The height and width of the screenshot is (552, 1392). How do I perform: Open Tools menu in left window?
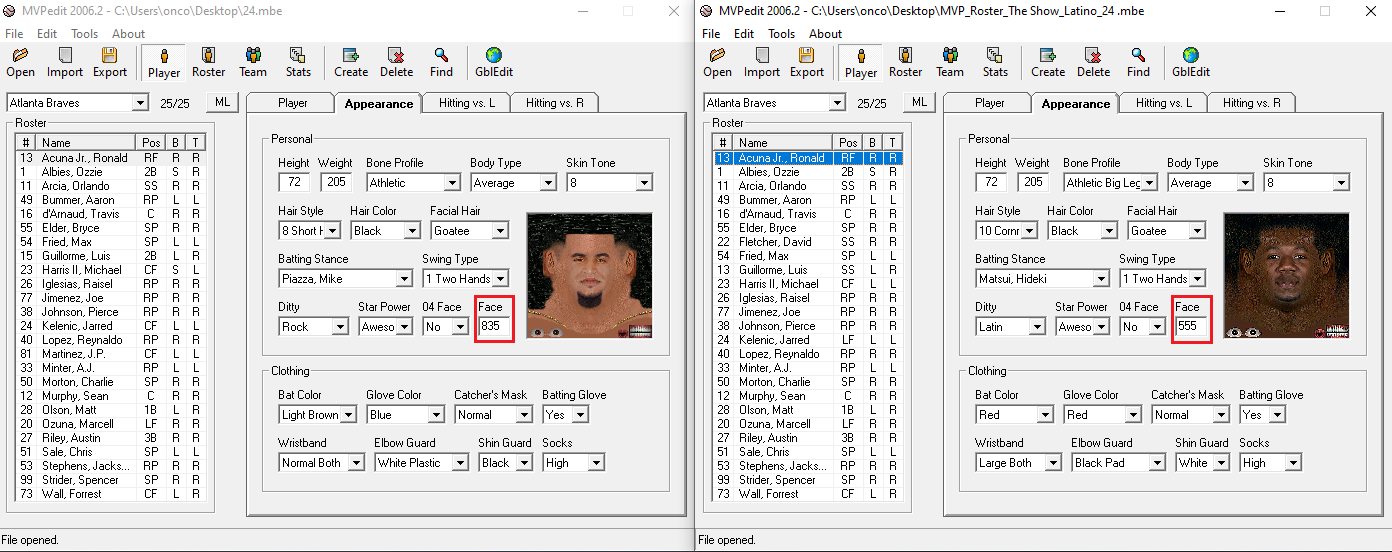84,33
